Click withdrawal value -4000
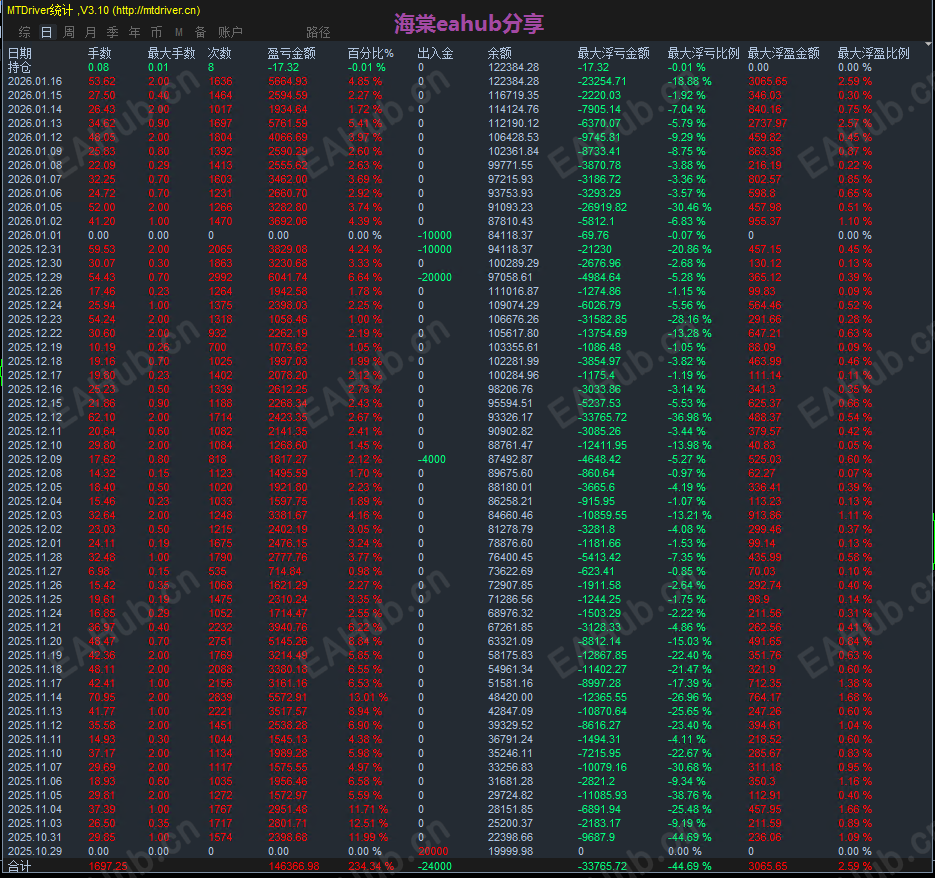935x878 pixels. [x=432, y=459]
